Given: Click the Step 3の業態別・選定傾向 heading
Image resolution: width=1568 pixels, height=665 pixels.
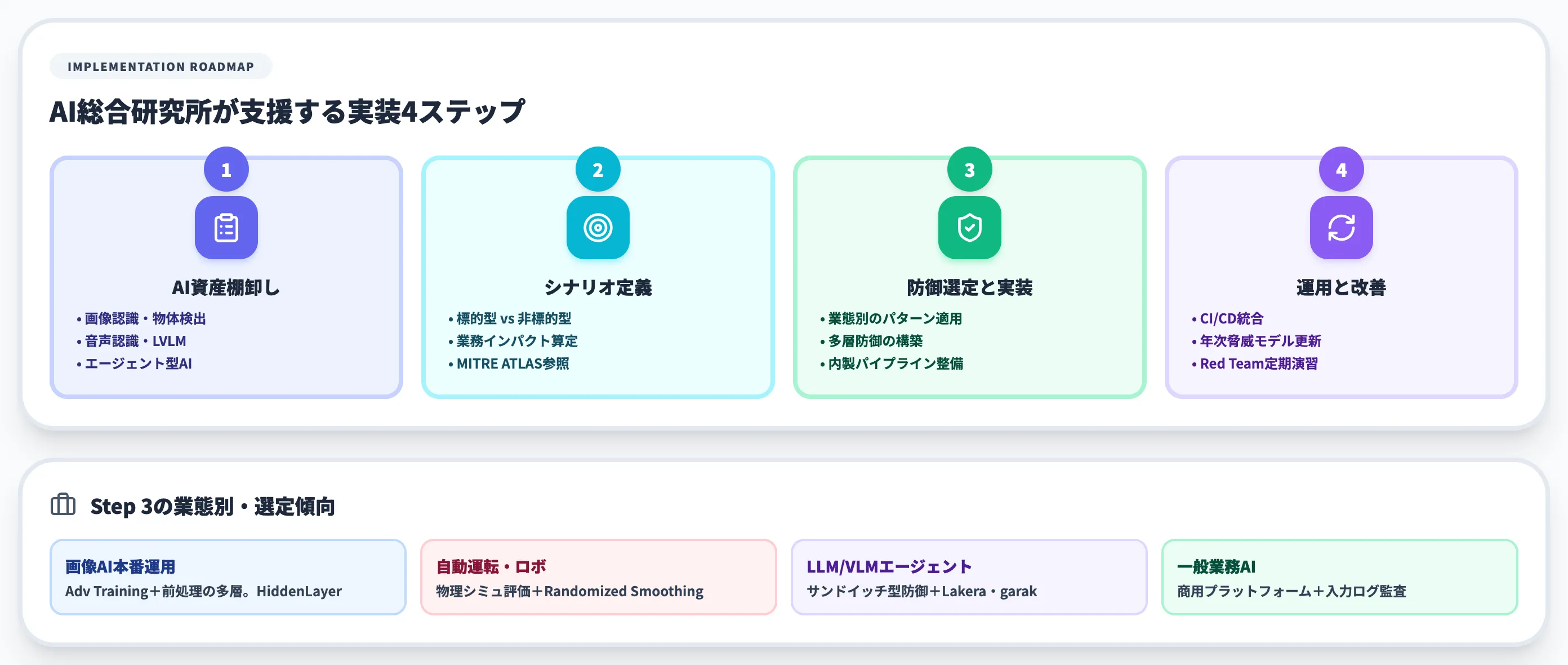Looking at the screenshot, I should (x=212, y=506).
